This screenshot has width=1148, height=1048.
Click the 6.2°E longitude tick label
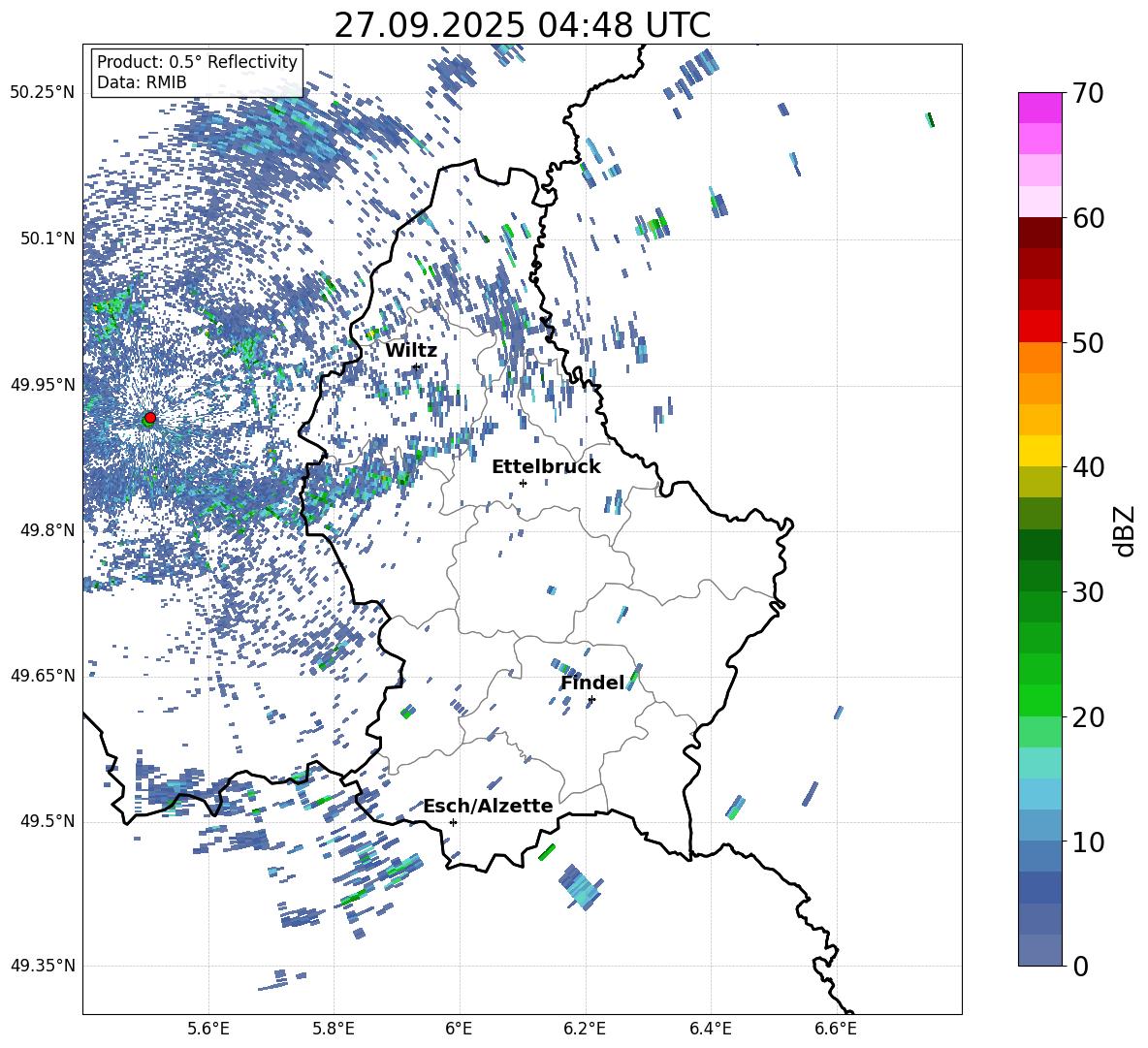(x=585, y=1029)
